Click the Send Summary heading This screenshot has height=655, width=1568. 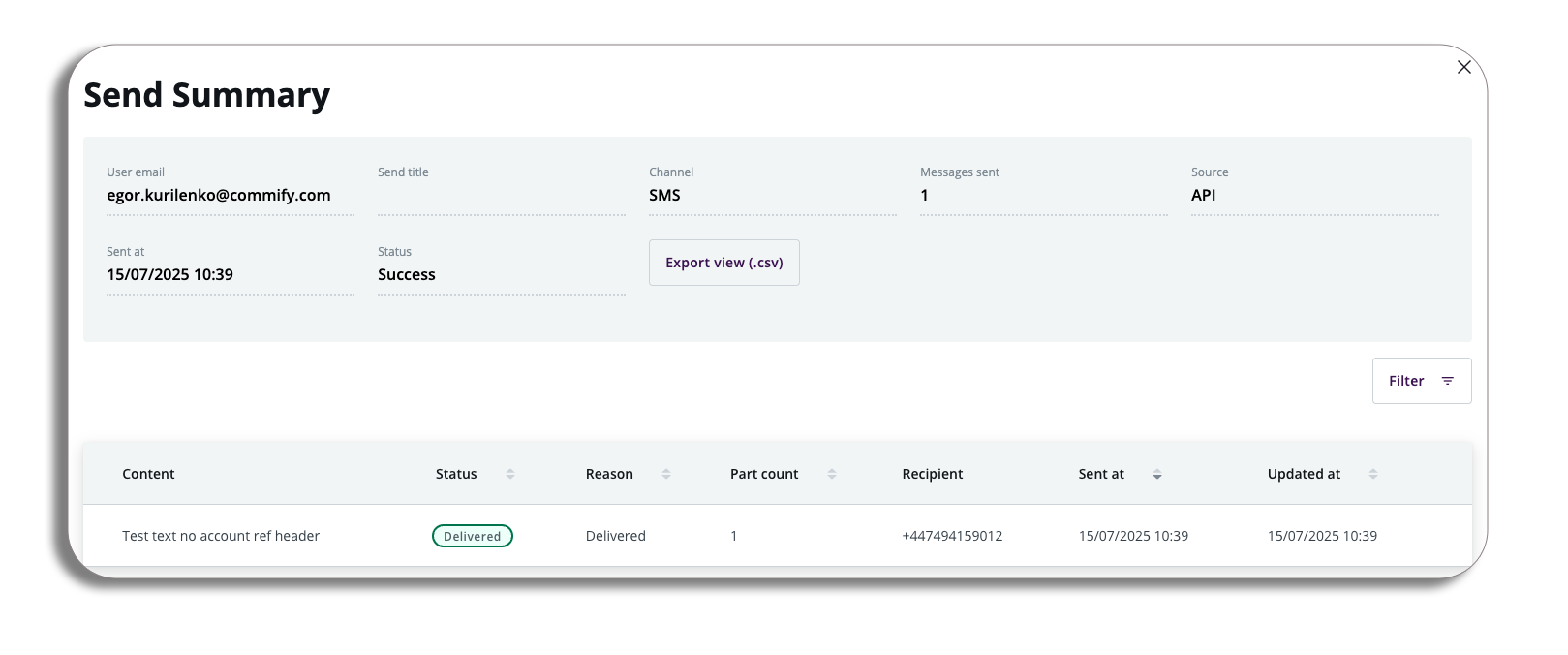[x=207, y=95]
